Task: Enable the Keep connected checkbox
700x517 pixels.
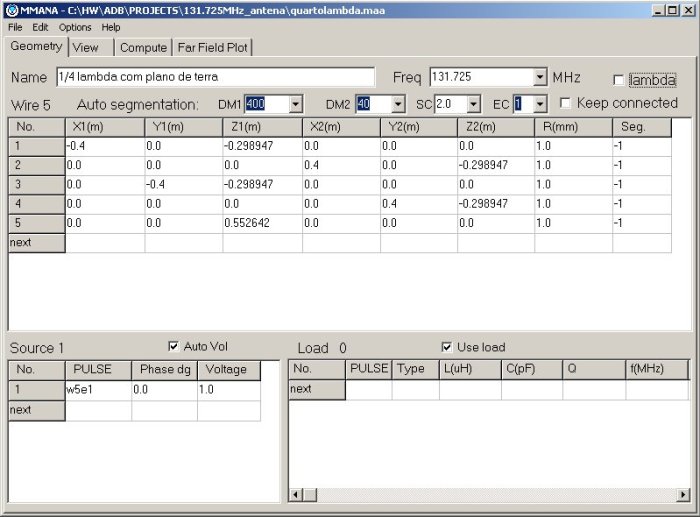Action: point(565,103)
